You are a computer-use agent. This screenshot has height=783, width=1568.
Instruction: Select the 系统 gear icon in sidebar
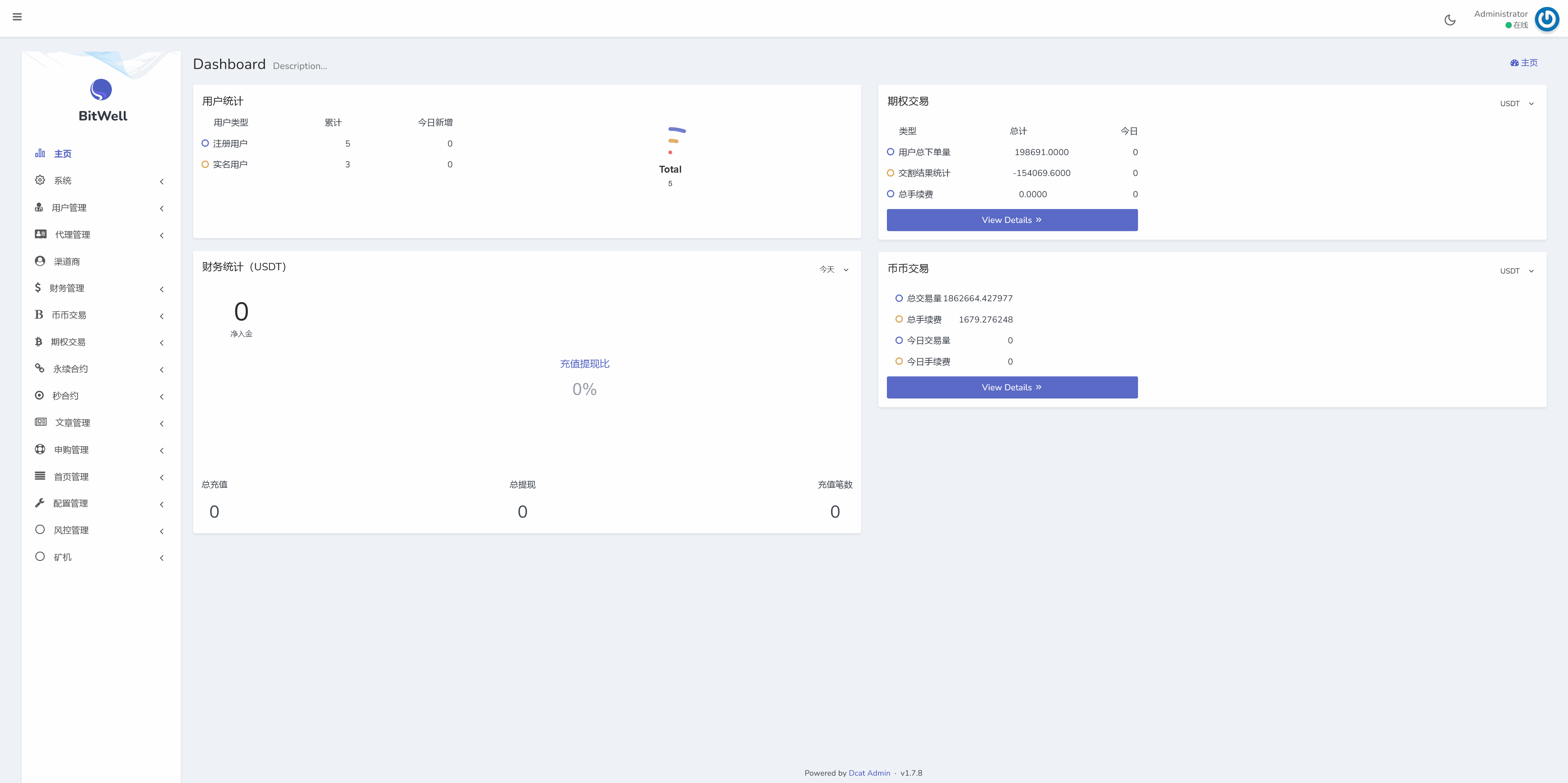point(40,180)
